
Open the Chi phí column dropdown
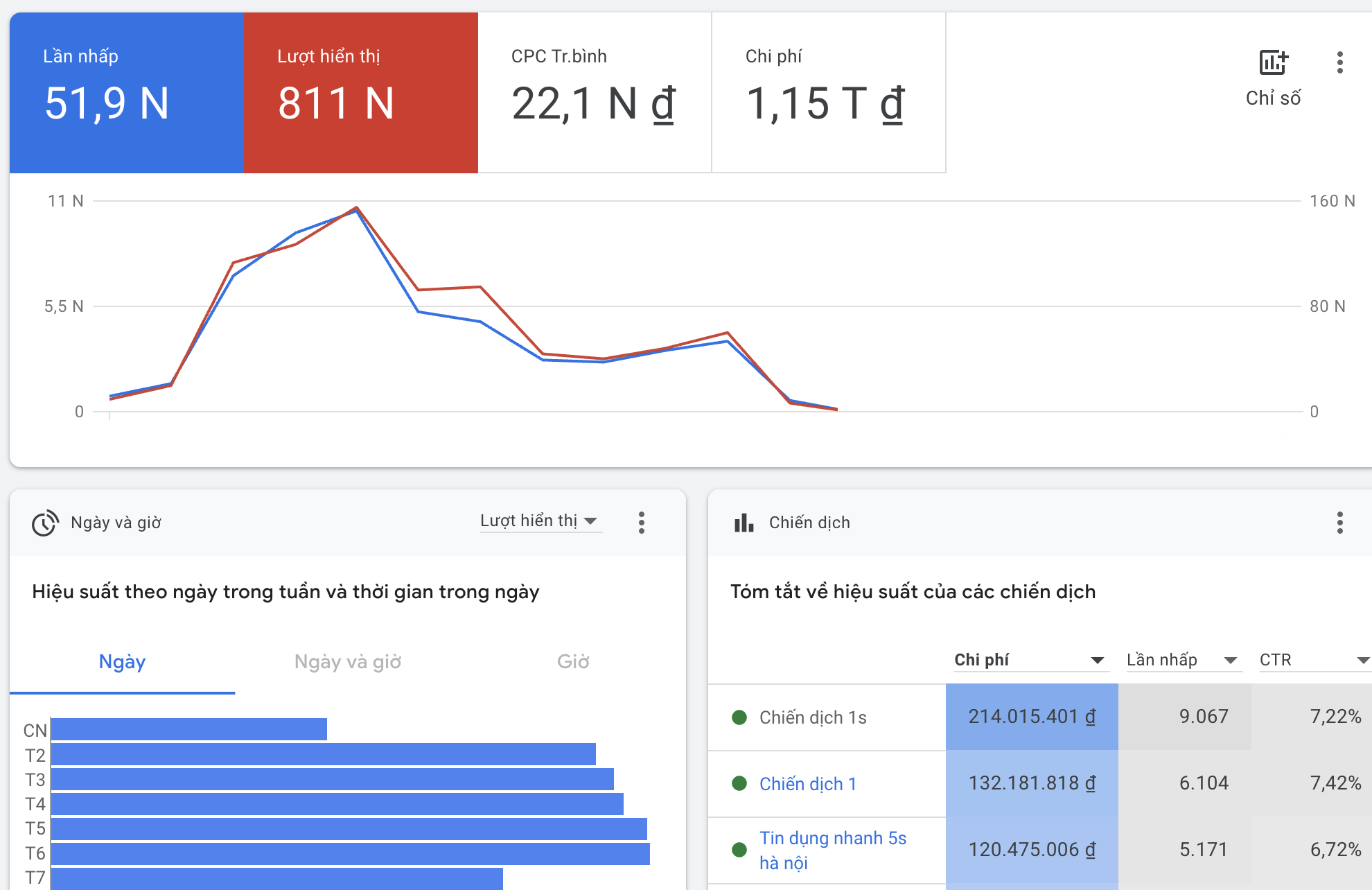[x=1097, y=660]
